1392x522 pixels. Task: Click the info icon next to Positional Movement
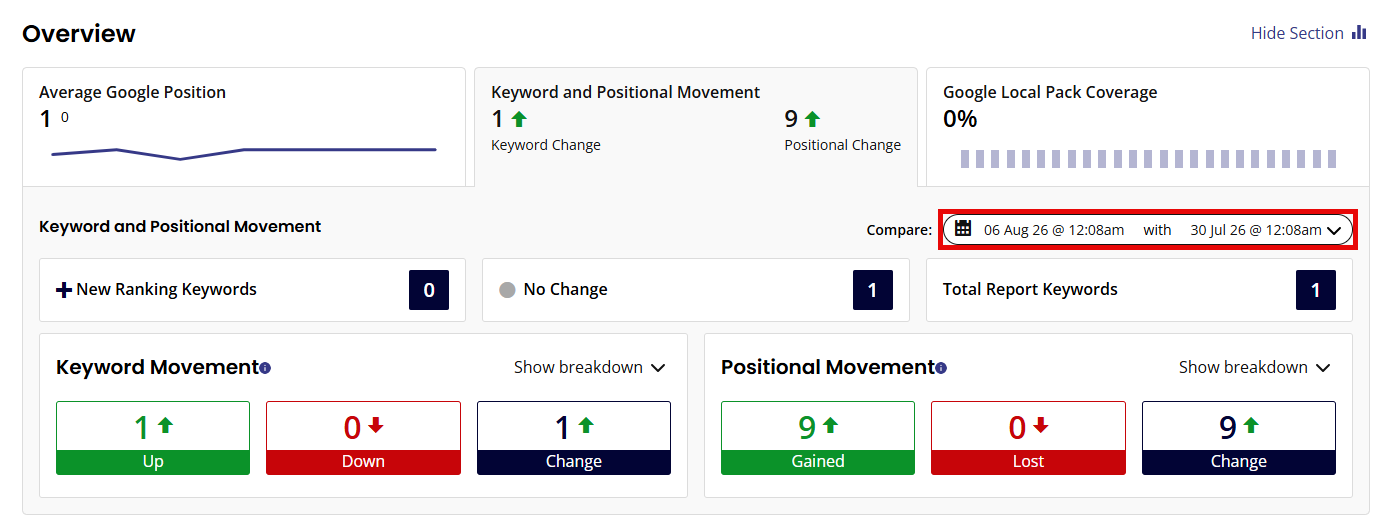[941, 369]
